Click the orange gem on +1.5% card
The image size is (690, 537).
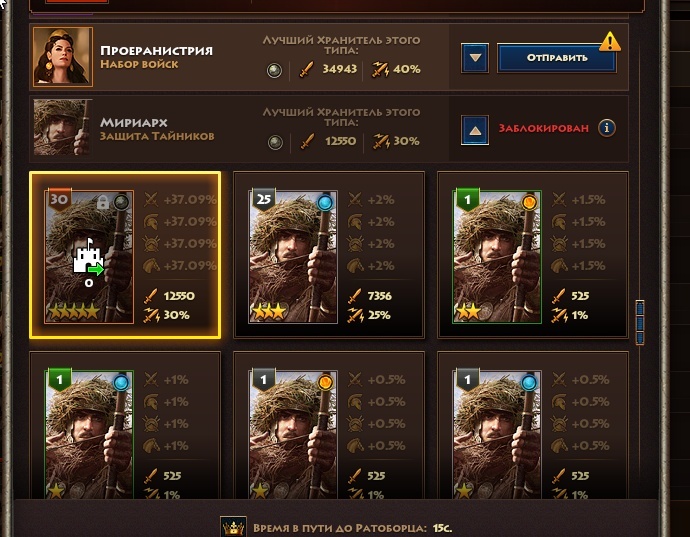[x=529, y=202]
